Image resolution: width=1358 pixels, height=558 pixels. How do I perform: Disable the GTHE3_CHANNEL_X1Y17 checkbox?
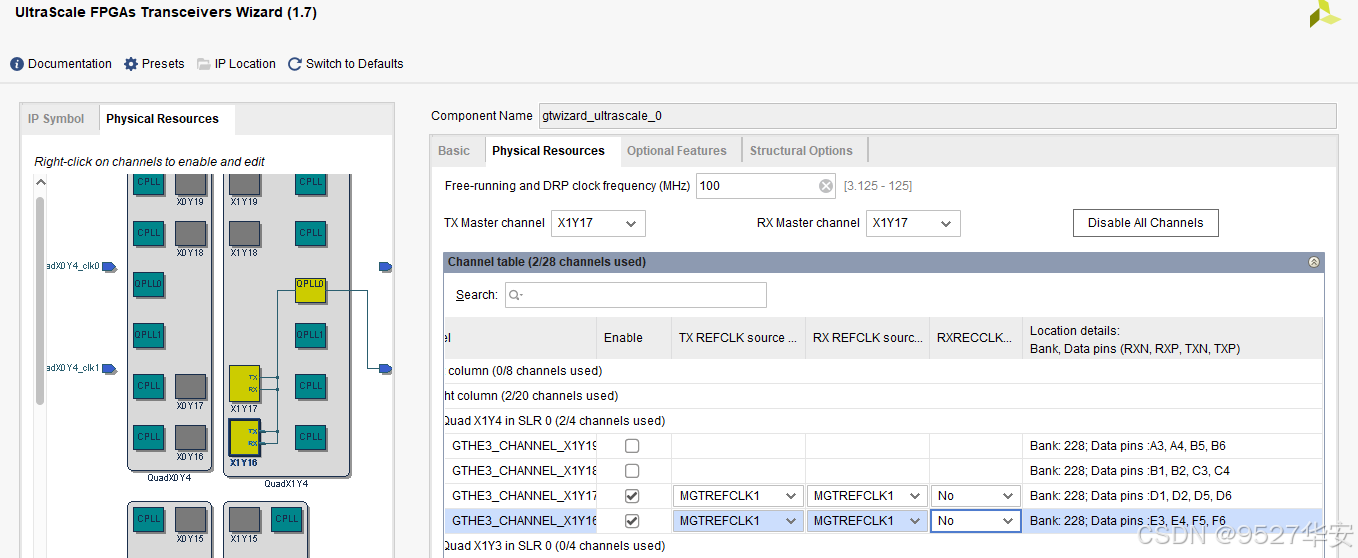click(x=632, y=496)
